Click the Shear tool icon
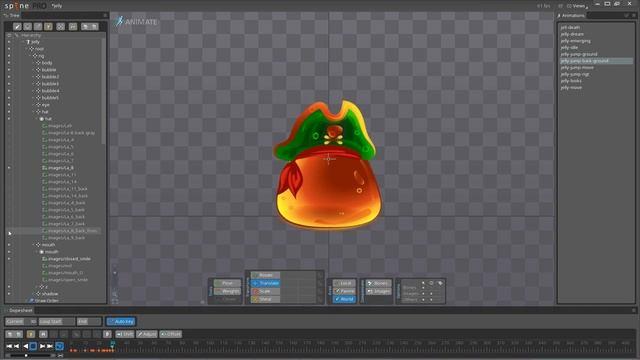The image size is (640, 360). tap(256, 299)
